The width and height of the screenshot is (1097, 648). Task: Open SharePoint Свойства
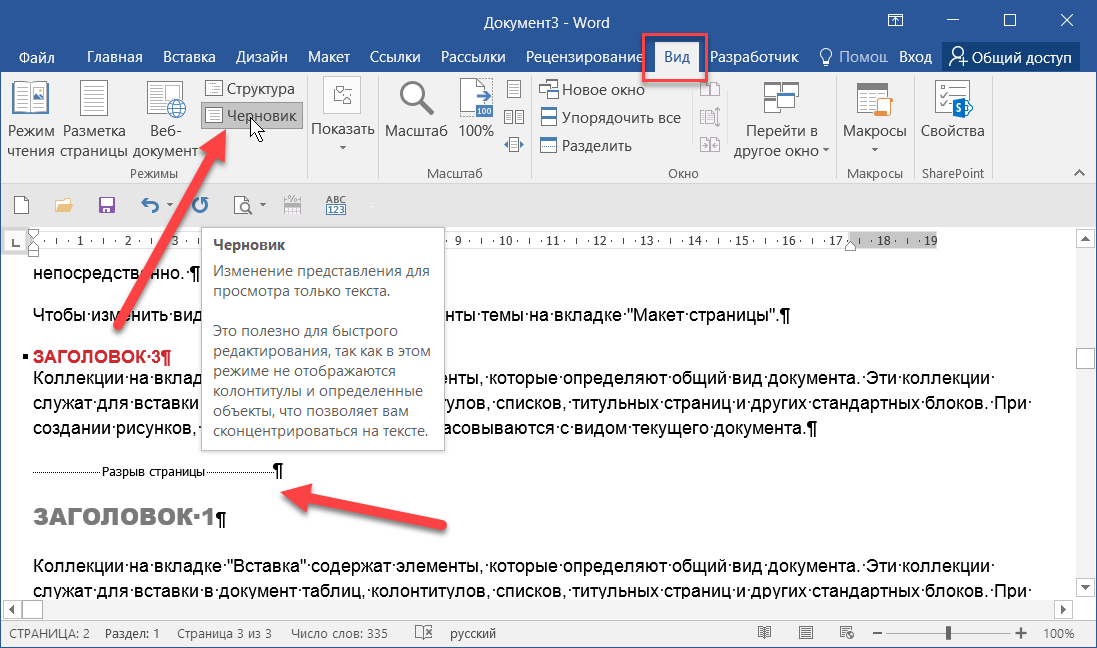click(953, 109)
